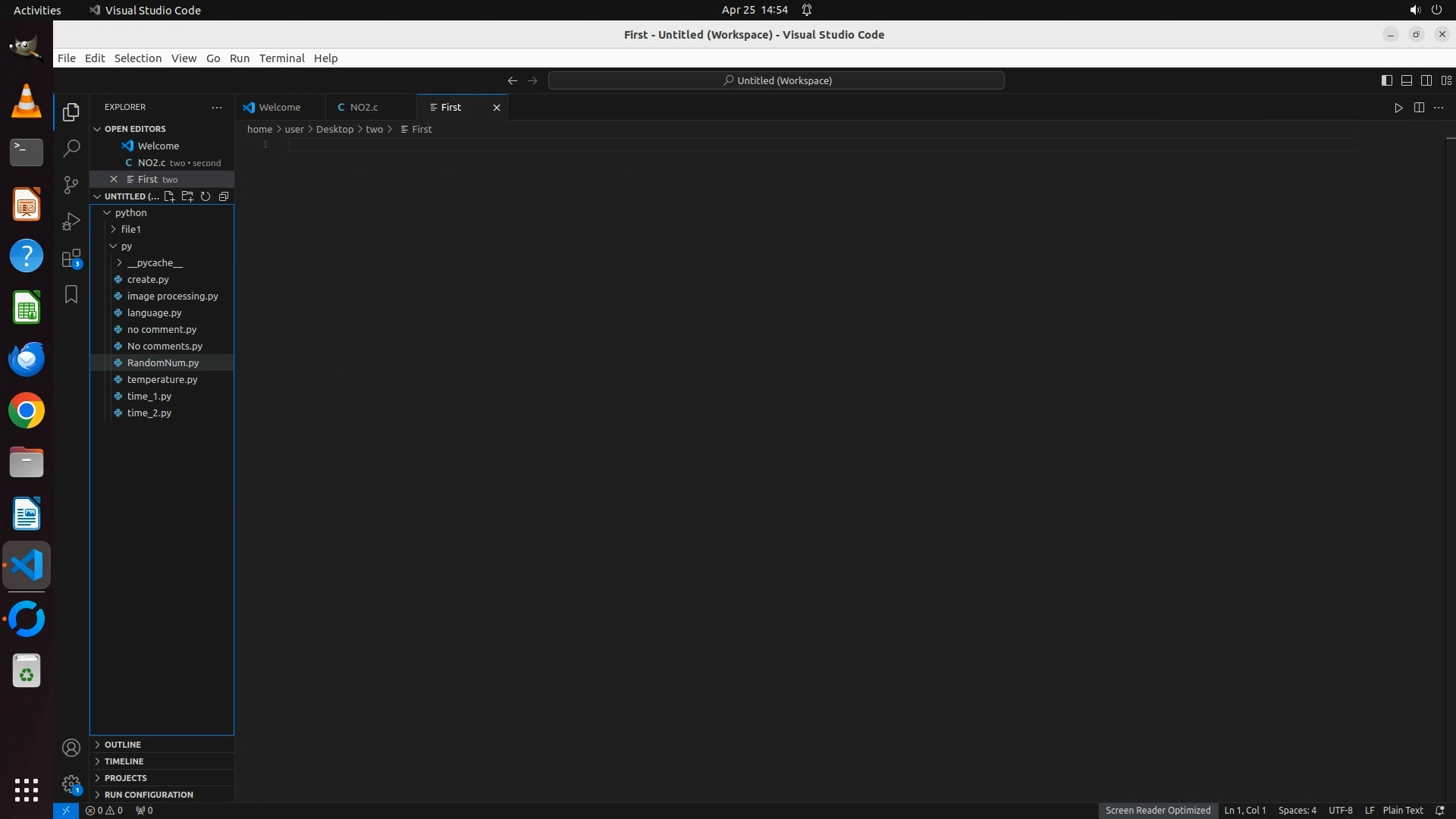Image resolution: width=1456 pixels, height=819 pixels.
Task: Open the Search view in activity bar
Action: coord(71,149)
